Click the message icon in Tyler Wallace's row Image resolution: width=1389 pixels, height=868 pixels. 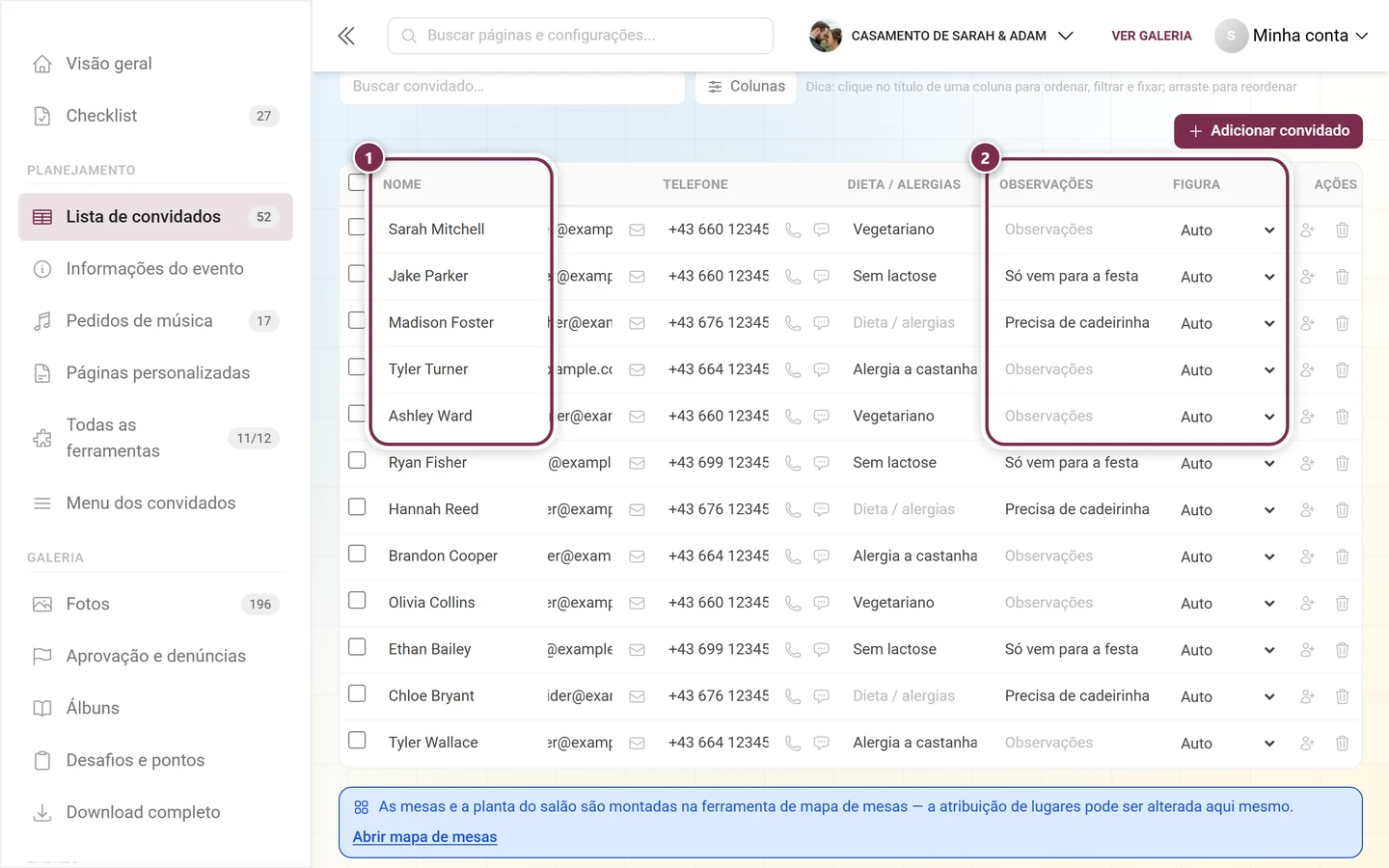click(x=822, y=744)
